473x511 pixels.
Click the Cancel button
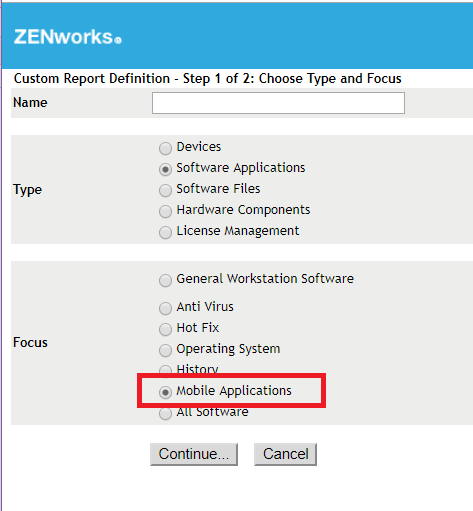pos(285,454)
